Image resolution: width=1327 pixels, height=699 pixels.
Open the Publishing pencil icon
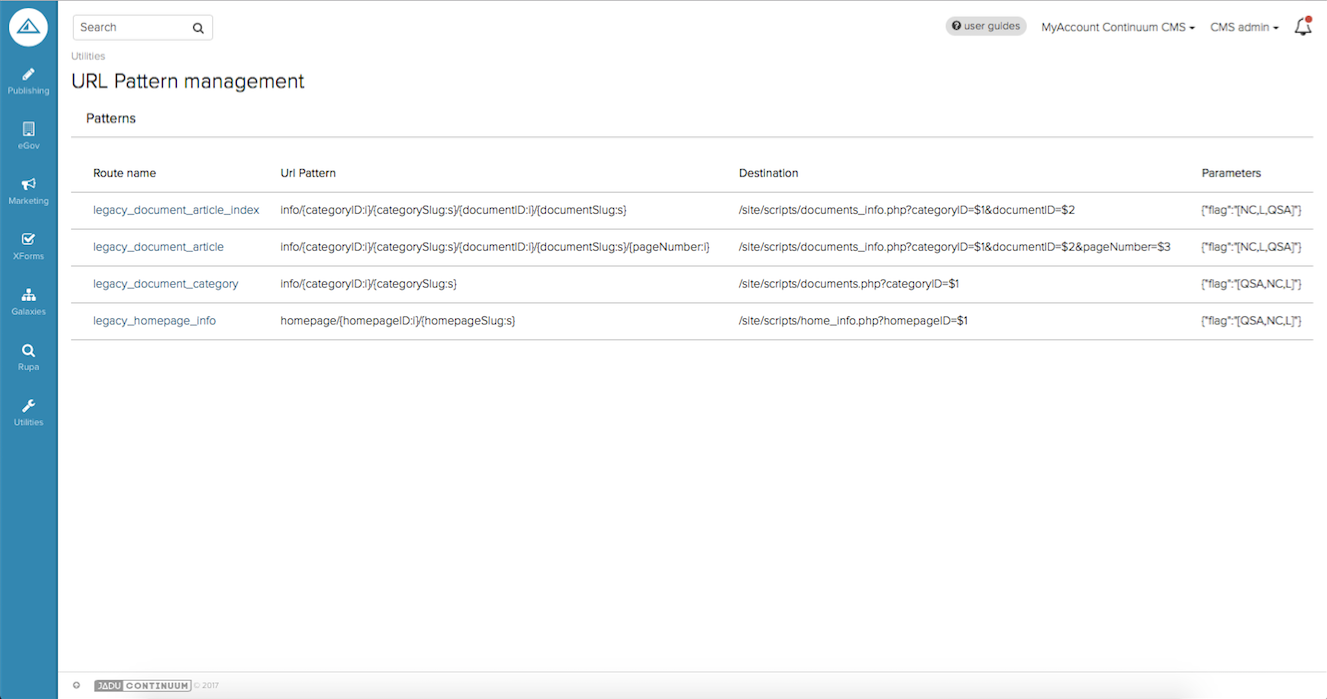[28, 75]
